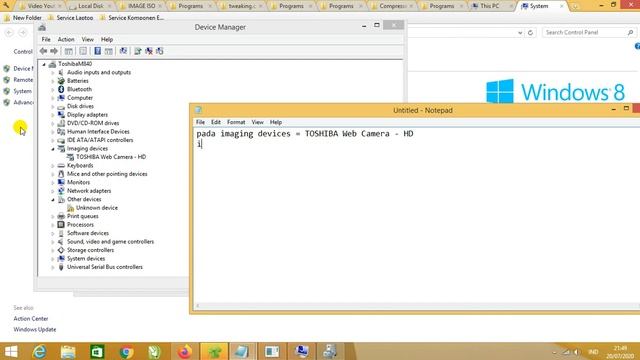
Task: Click the Notepad horizontal scrollbar
Action: (416, 306)
